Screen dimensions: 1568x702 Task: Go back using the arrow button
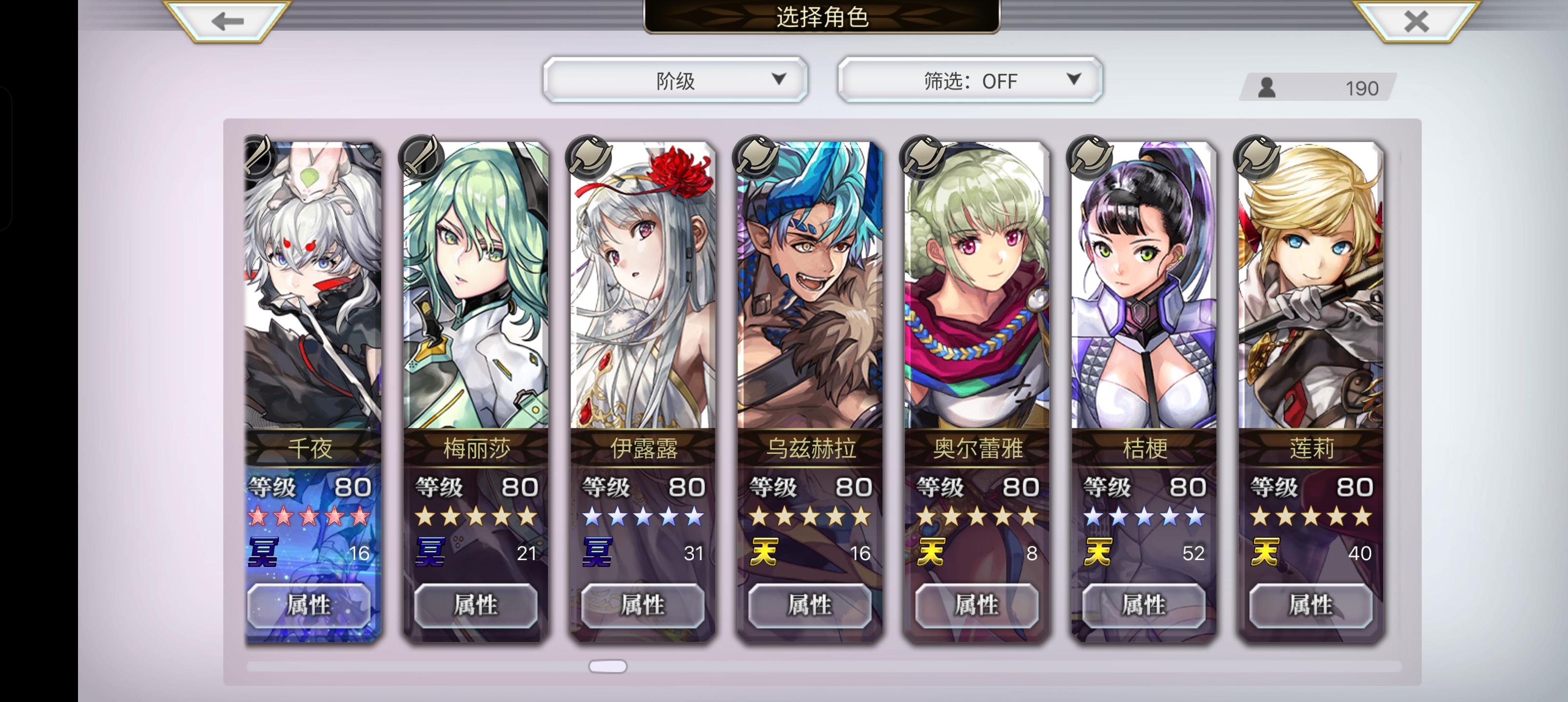coord(228,20)
